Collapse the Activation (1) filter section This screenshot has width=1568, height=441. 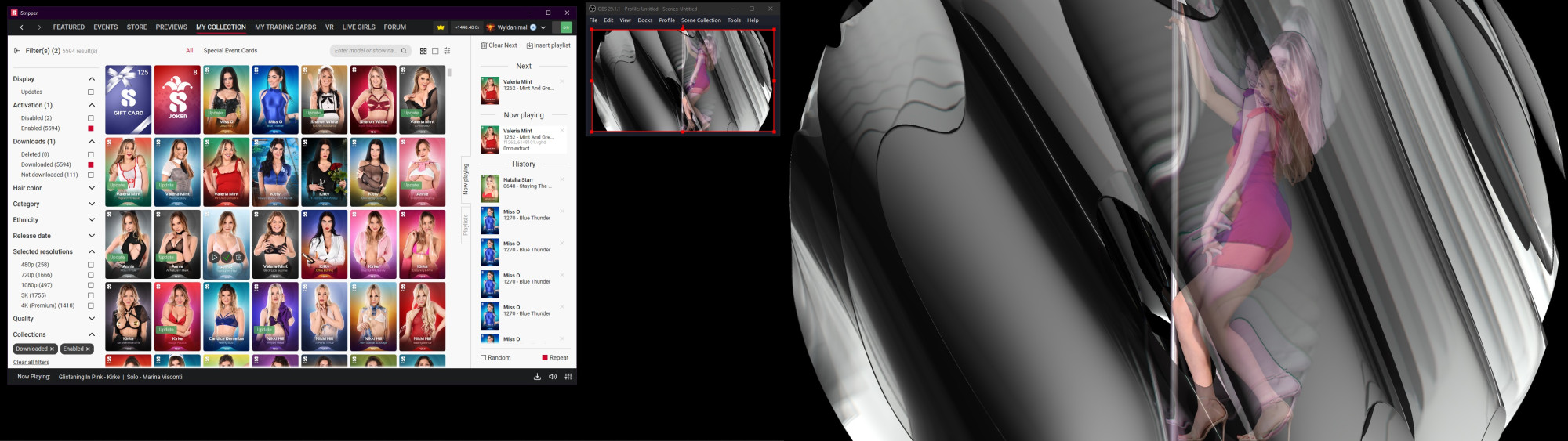point(92,105)
